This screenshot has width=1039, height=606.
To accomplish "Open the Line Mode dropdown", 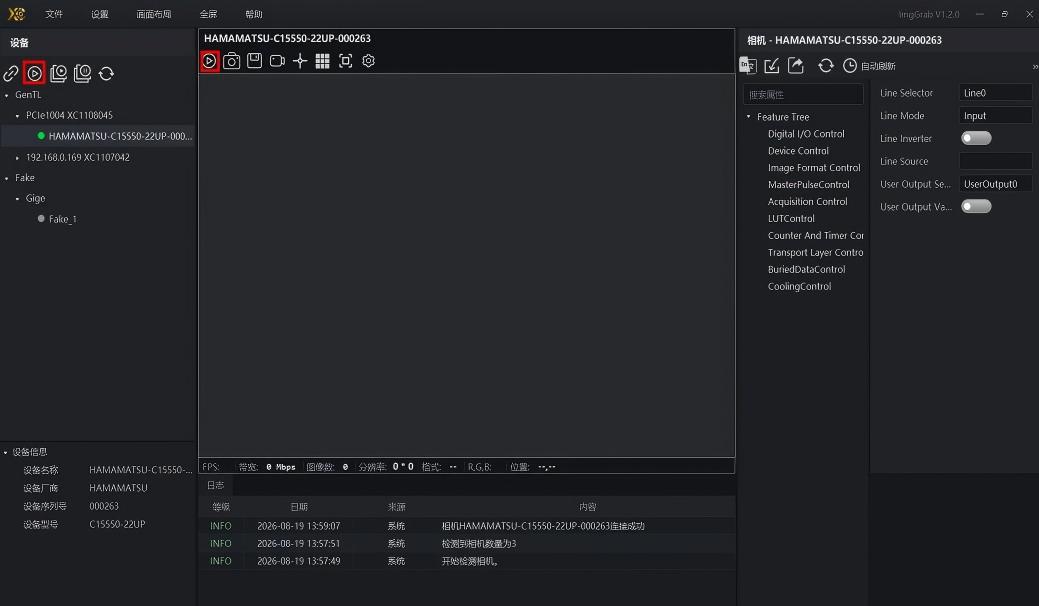I will [x=995, y=115].
